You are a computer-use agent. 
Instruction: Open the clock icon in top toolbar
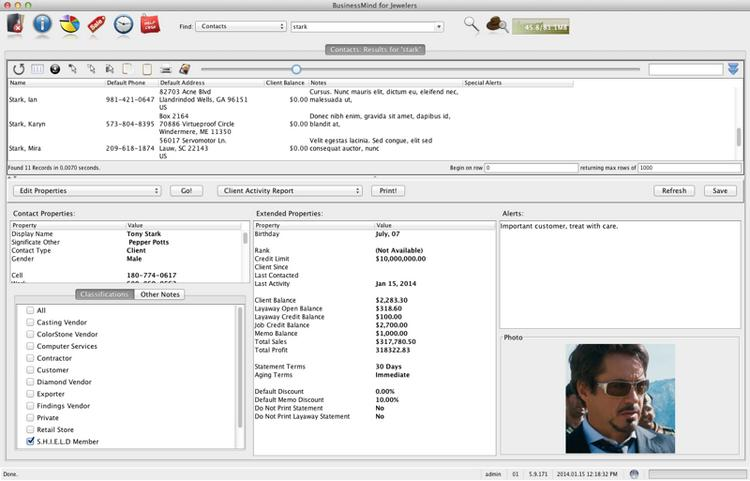click(x=123, y=24)
